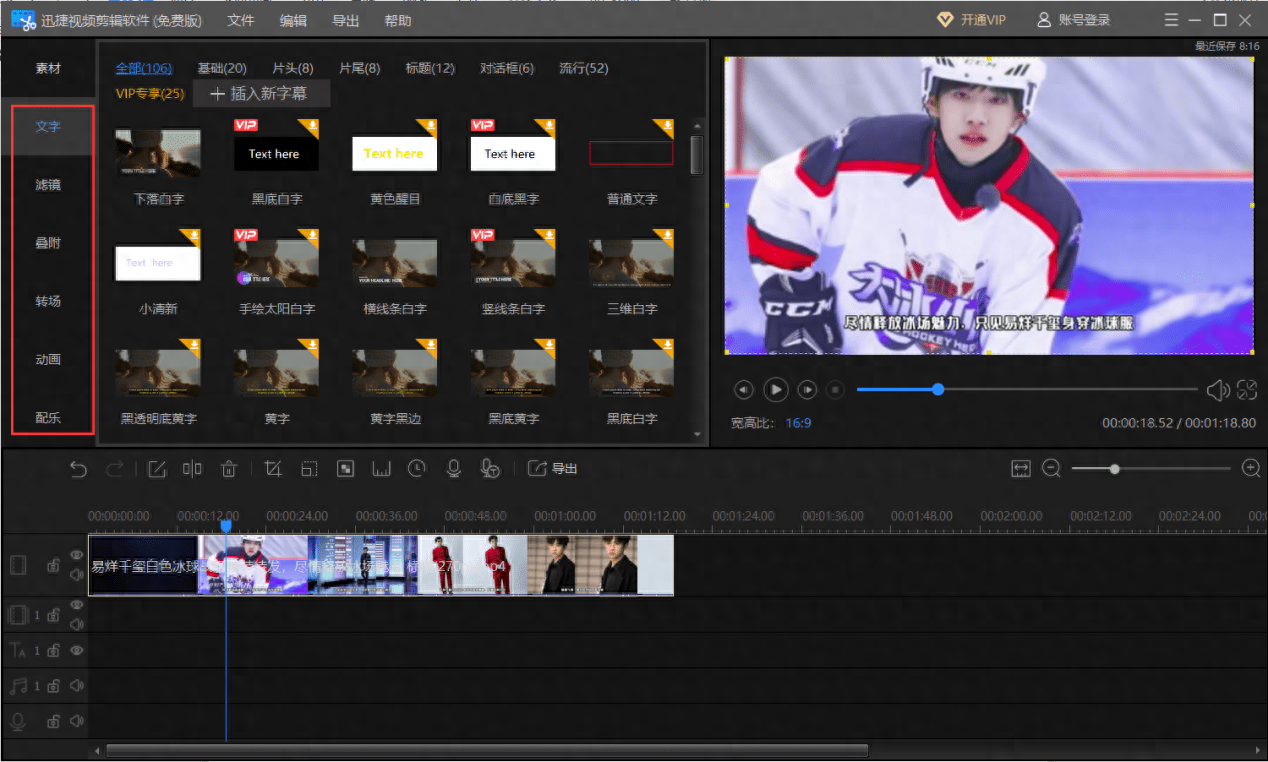Open the clock duration tool
This screenshot has width=1268, height=762.
click(416, 469)
